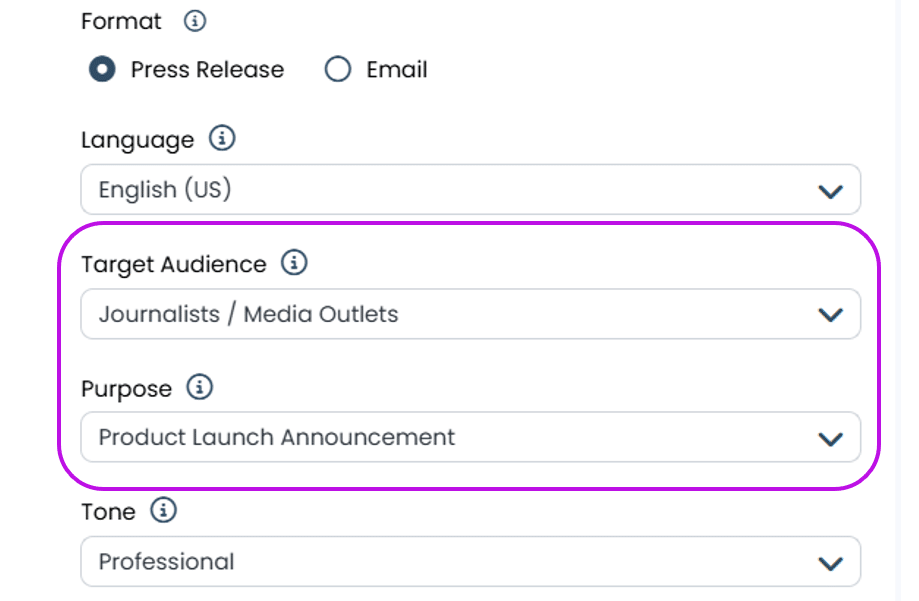The height and width of the screenshot is (601, 919).
Task: Click the Purpose field label
Action: pos(126,388)
